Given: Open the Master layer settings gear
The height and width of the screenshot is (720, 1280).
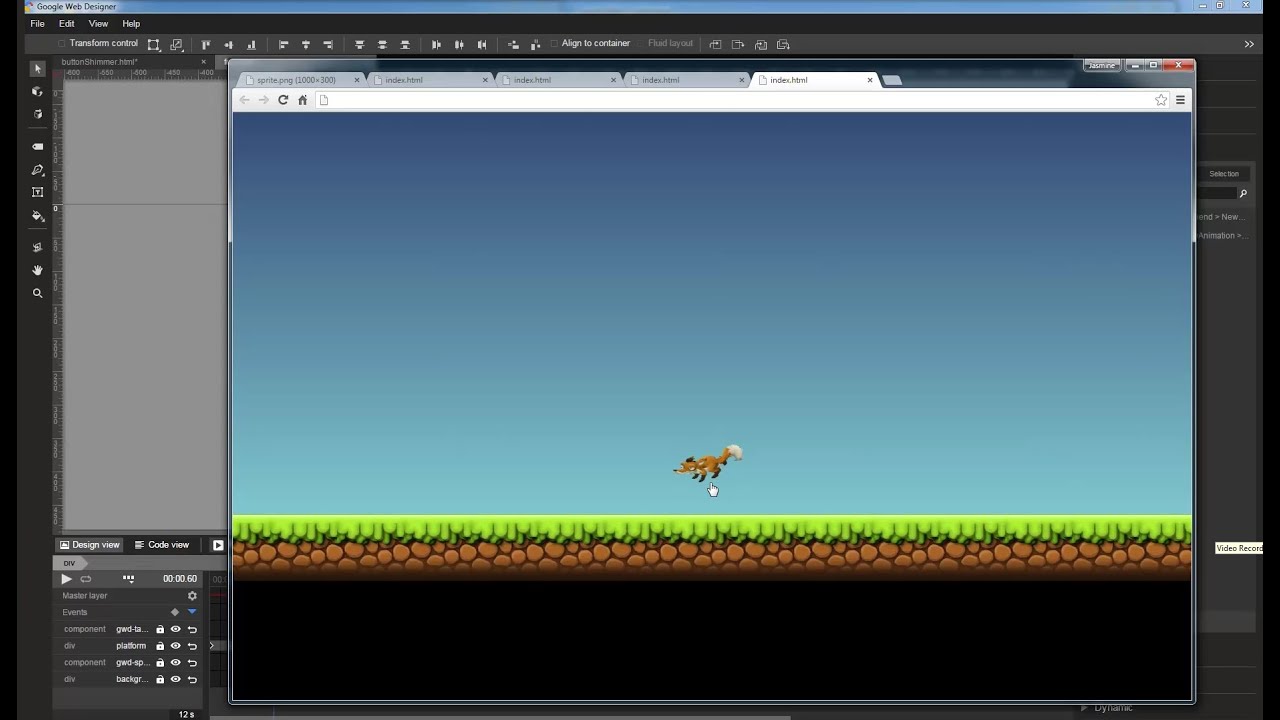Looking at the screenshot, I should pyautogui.click(x=193, y=596).
